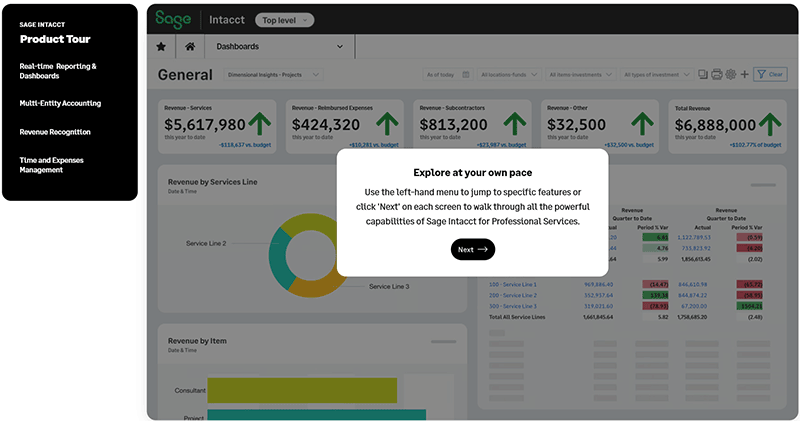Image resolution: width=800 pixels, height=421 pixels.
Task: Expand the Dashboards module dropdown
Action: click(x=280, y=46)
